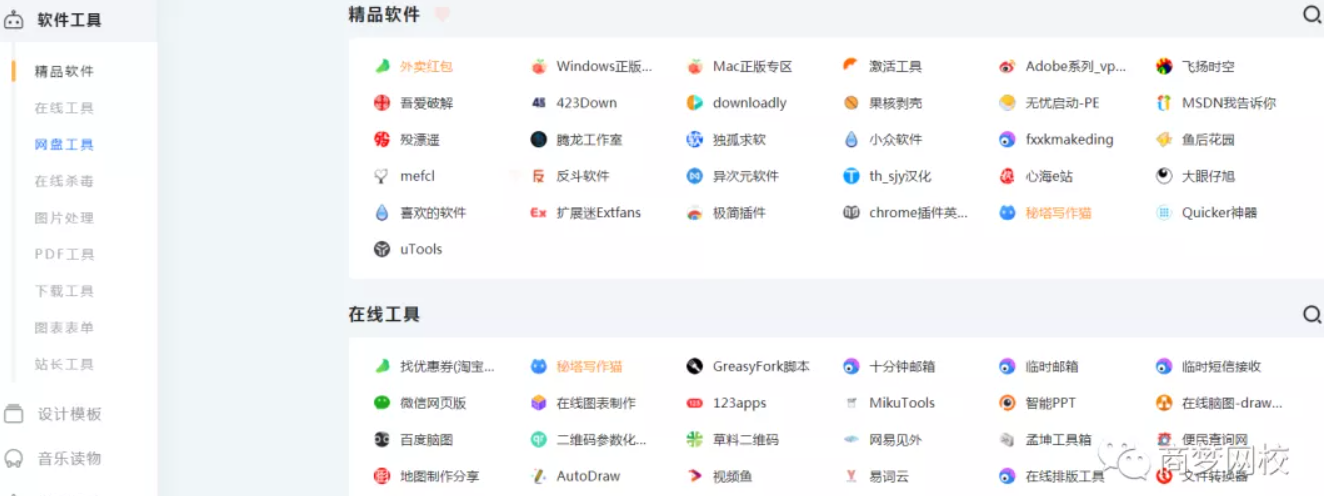This screenshot has width=1324, height=496.
Task: Open the 在线图表制作 link
Action: pyautogui.click(x=596, y=403)
